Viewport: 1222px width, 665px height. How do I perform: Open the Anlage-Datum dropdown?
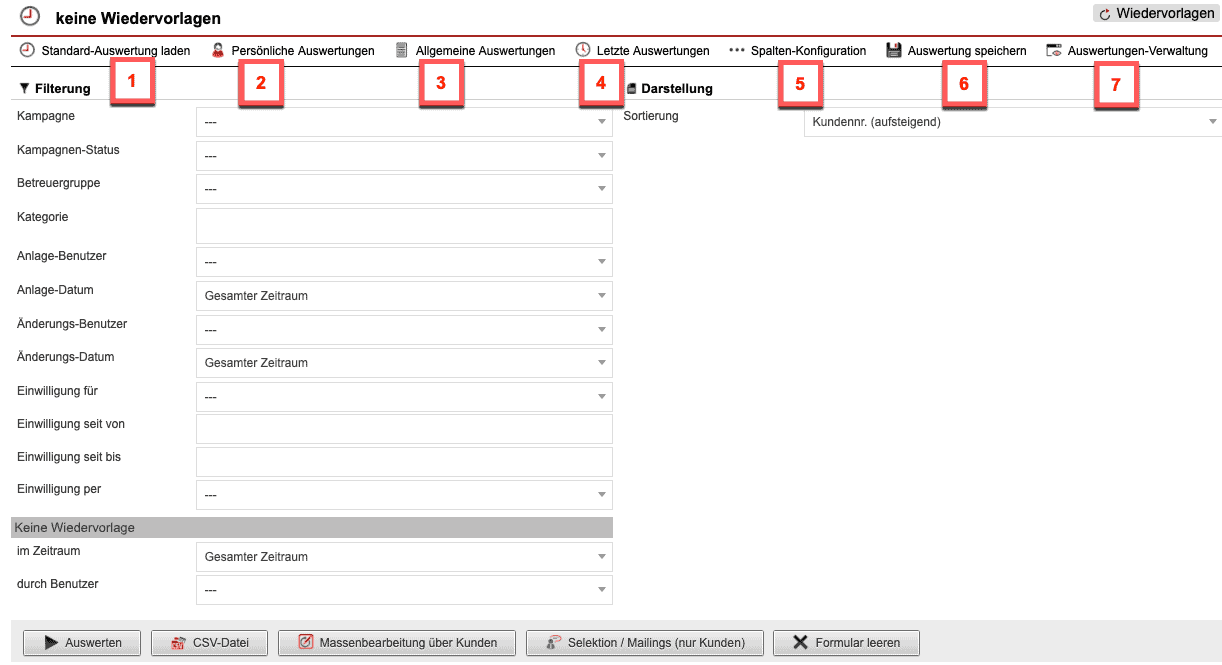coord(404,296)
